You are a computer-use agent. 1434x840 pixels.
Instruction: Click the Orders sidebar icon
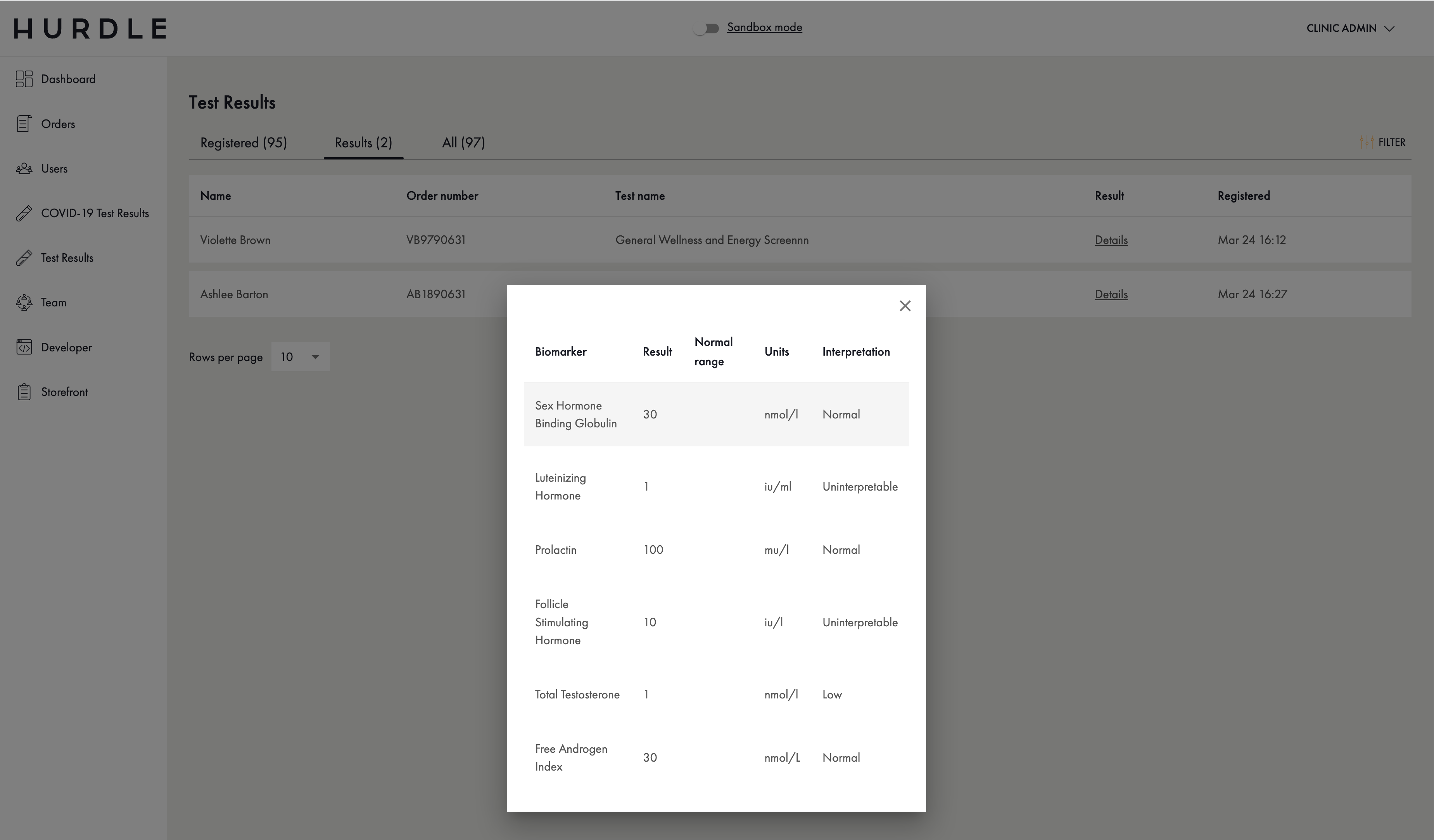[x=24, y=124]
